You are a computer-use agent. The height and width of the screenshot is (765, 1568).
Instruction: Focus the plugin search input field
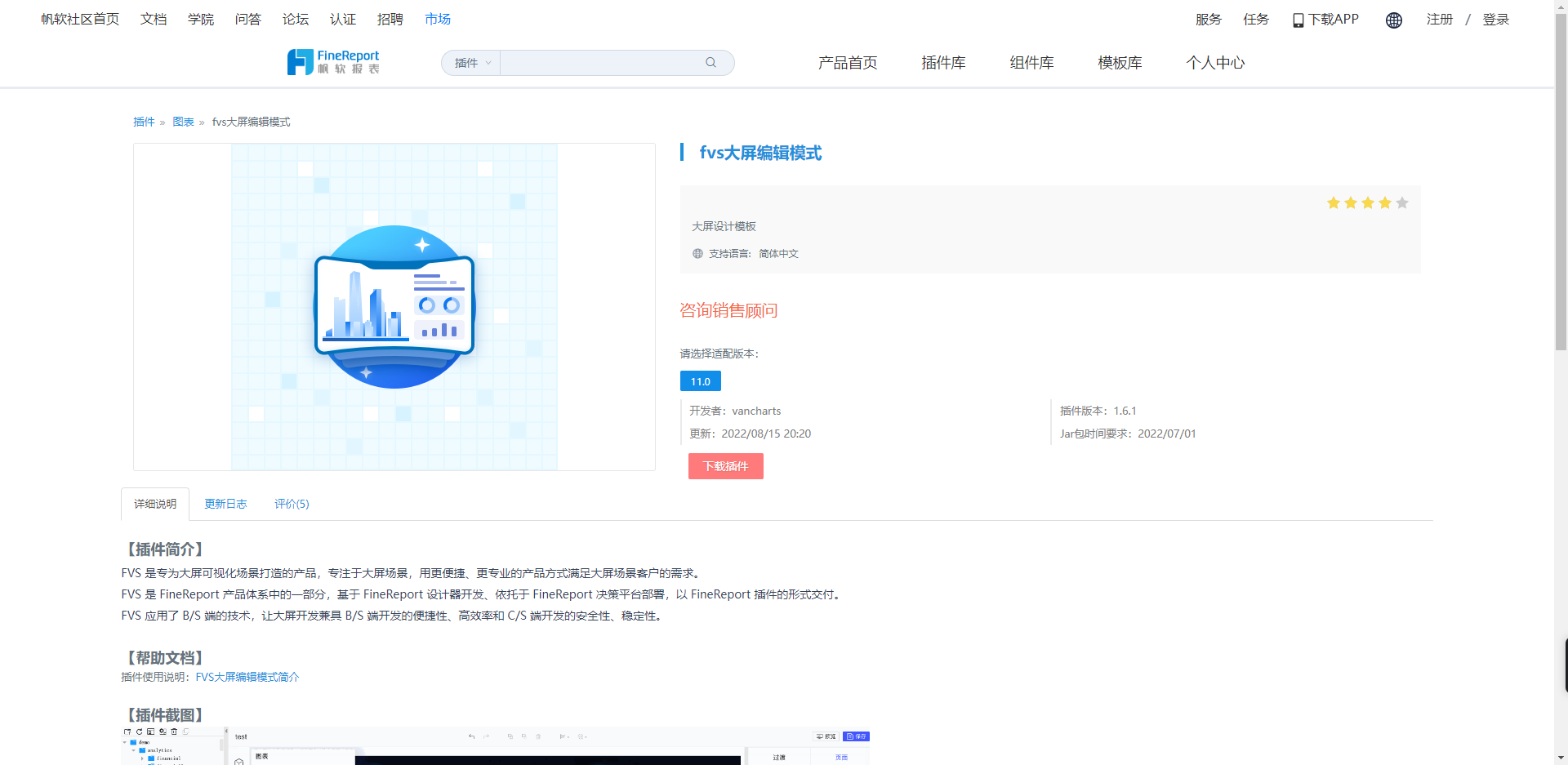(600, 63)
